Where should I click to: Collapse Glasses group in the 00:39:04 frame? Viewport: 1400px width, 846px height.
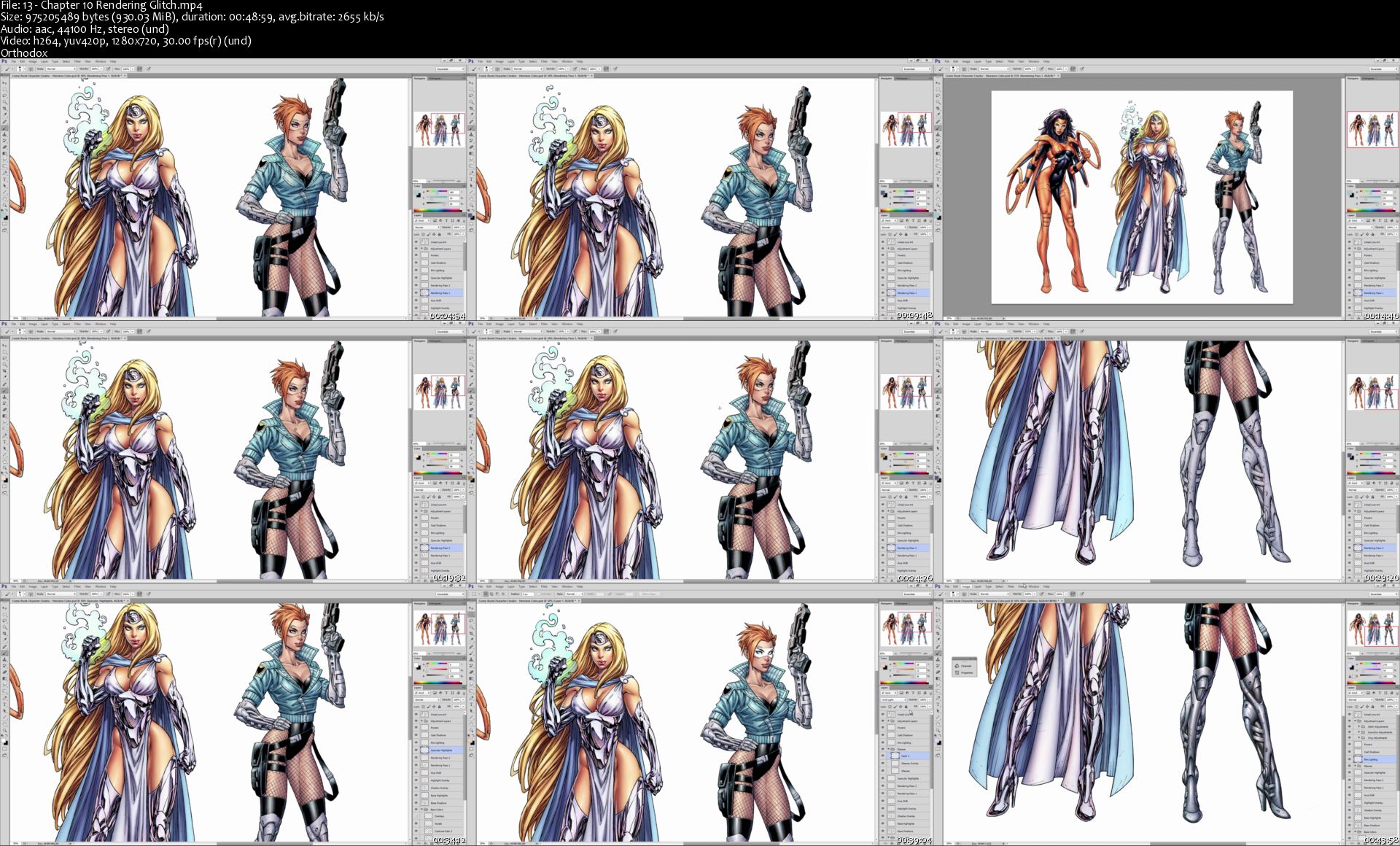tap(888, 749)
